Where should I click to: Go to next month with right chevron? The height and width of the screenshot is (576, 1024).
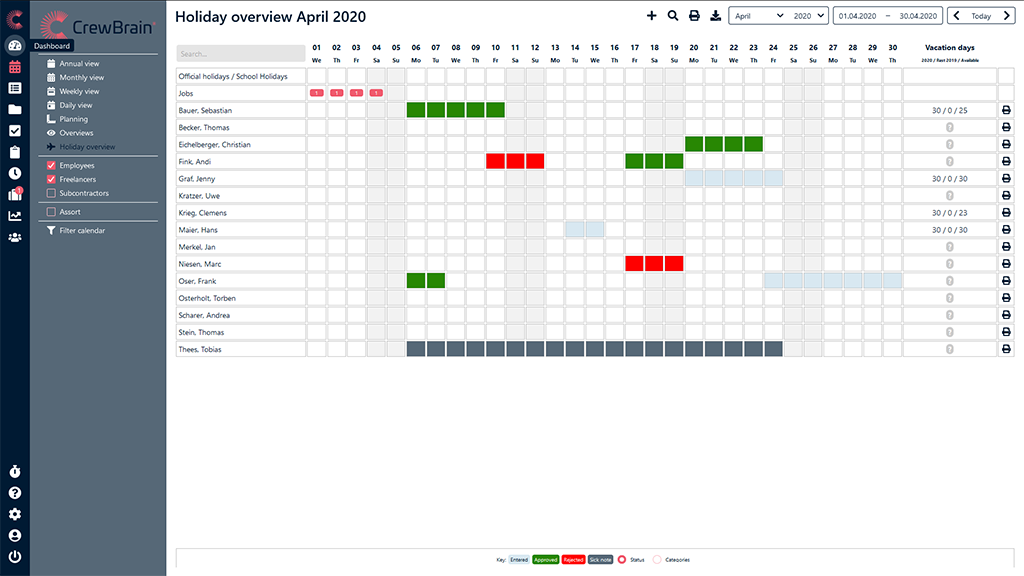click(1009, 16)
